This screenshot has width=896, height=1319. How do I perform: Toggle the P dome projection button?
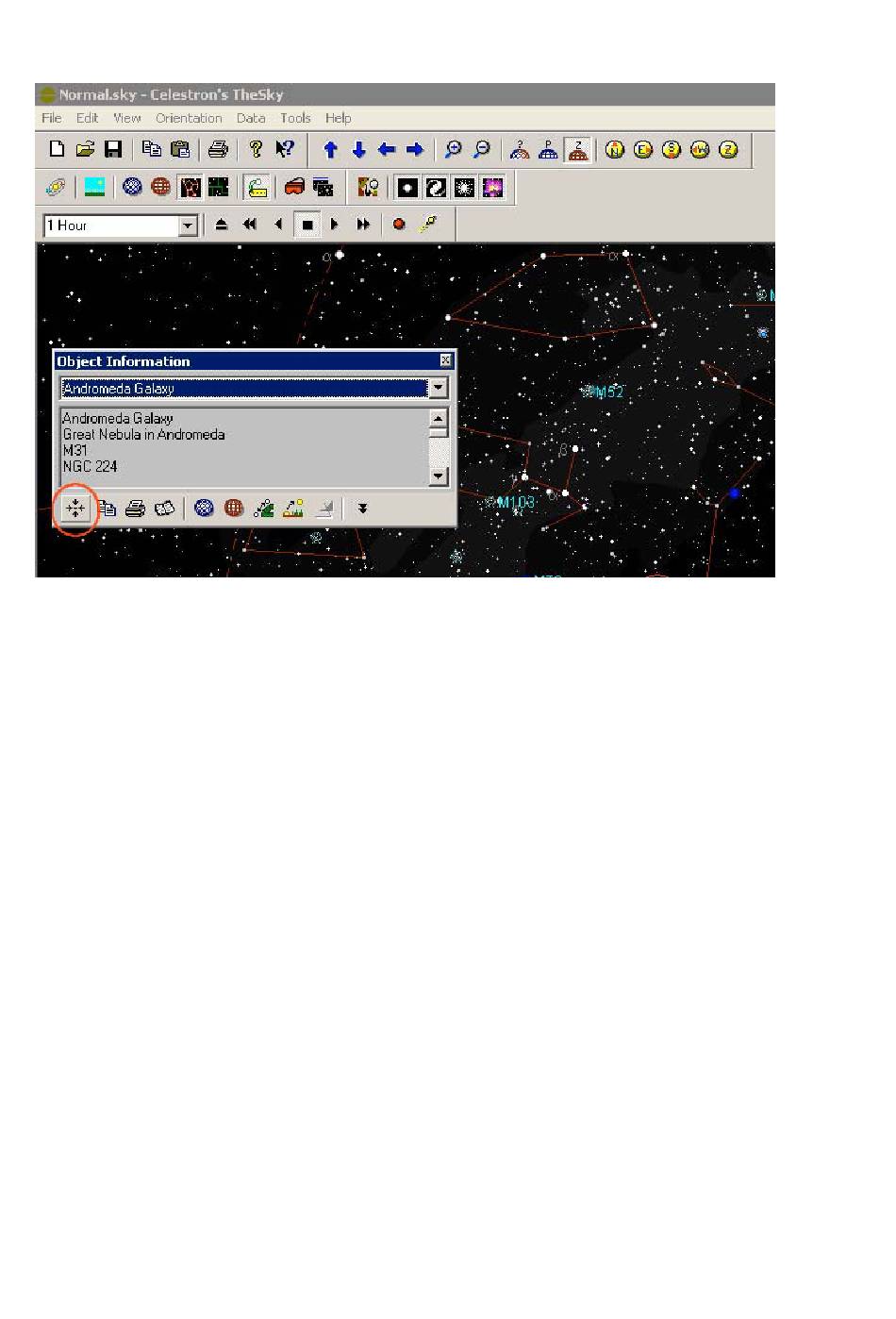[548, 149]
